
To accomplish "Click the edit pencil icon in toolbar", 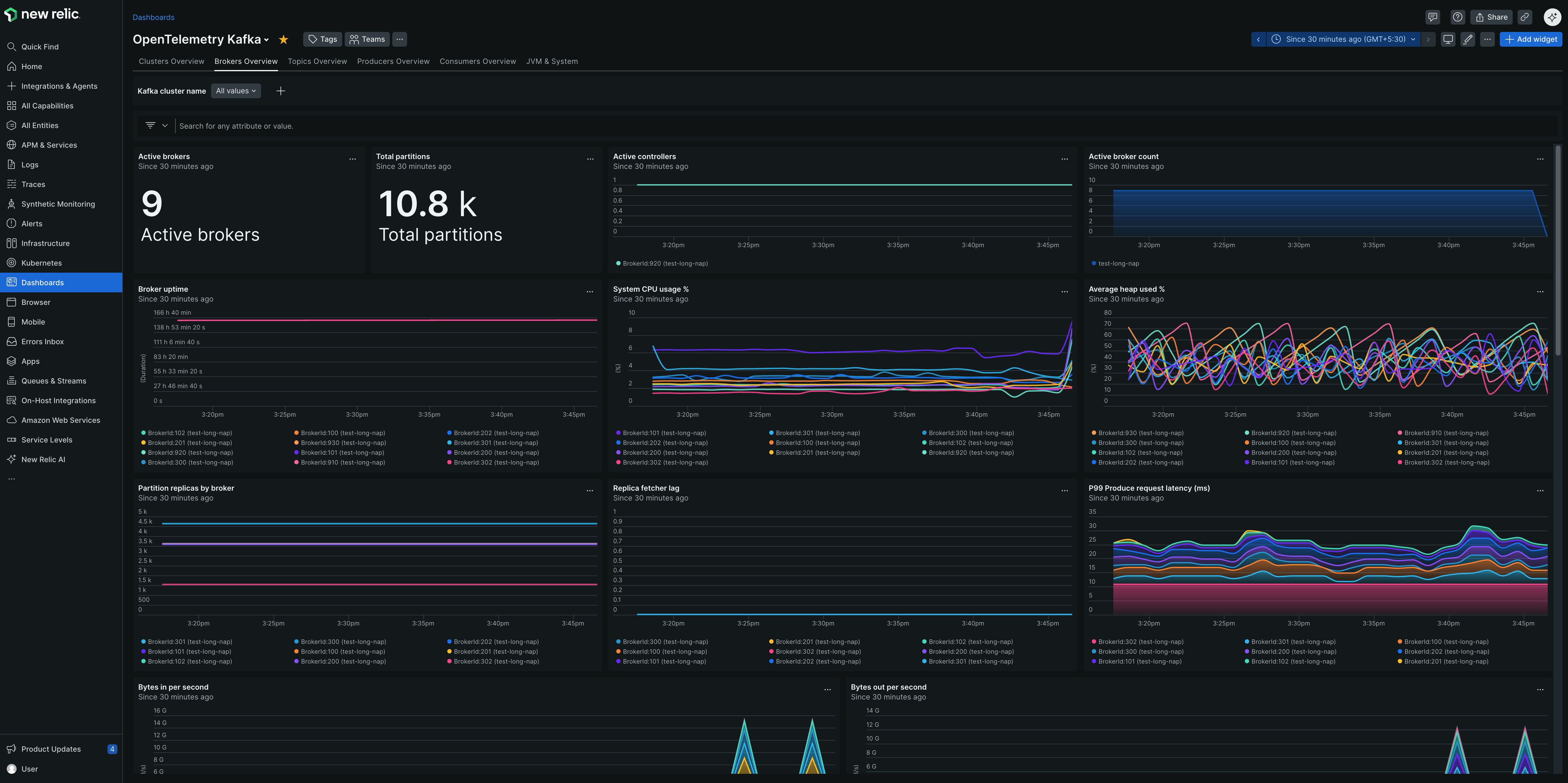I will [1468, 40].
